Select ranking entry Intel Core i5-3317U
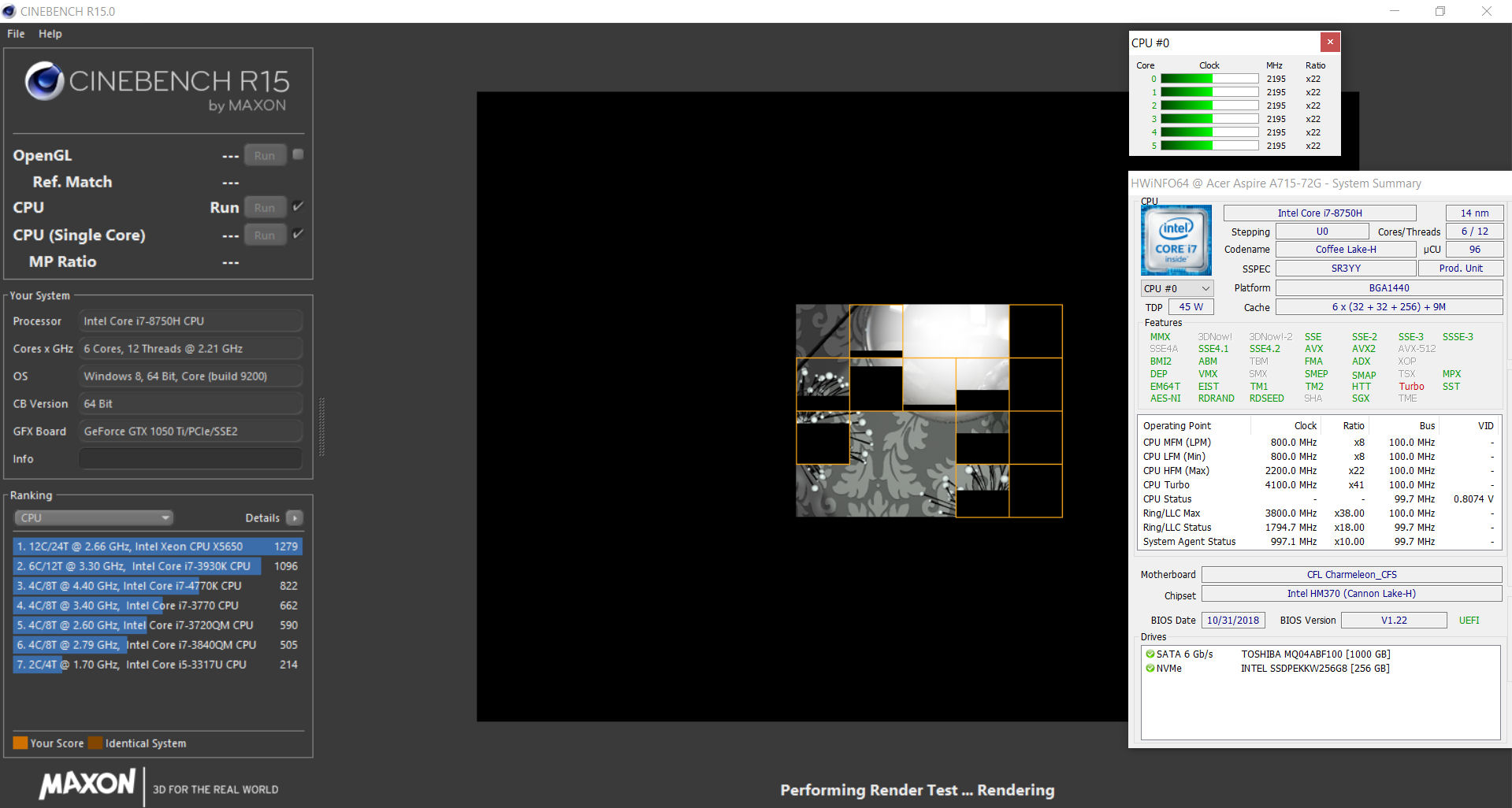The height and width of the screenshot is (808, 1512). click(x=158, y=664)
